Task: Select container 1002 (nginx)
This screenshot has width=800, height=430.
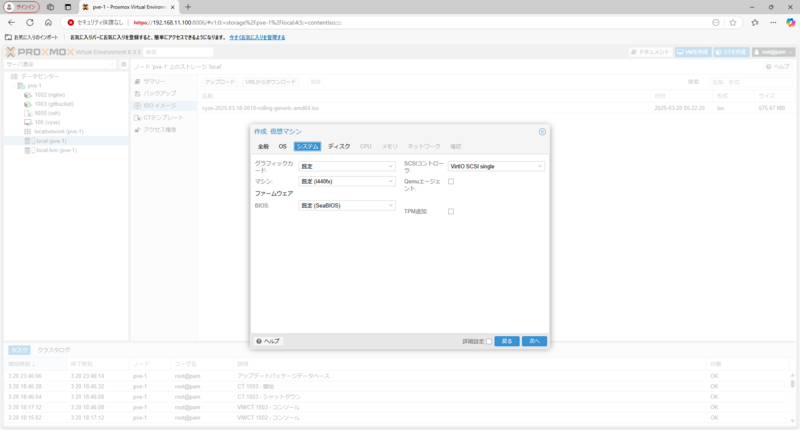Action: tap(49, 95)
